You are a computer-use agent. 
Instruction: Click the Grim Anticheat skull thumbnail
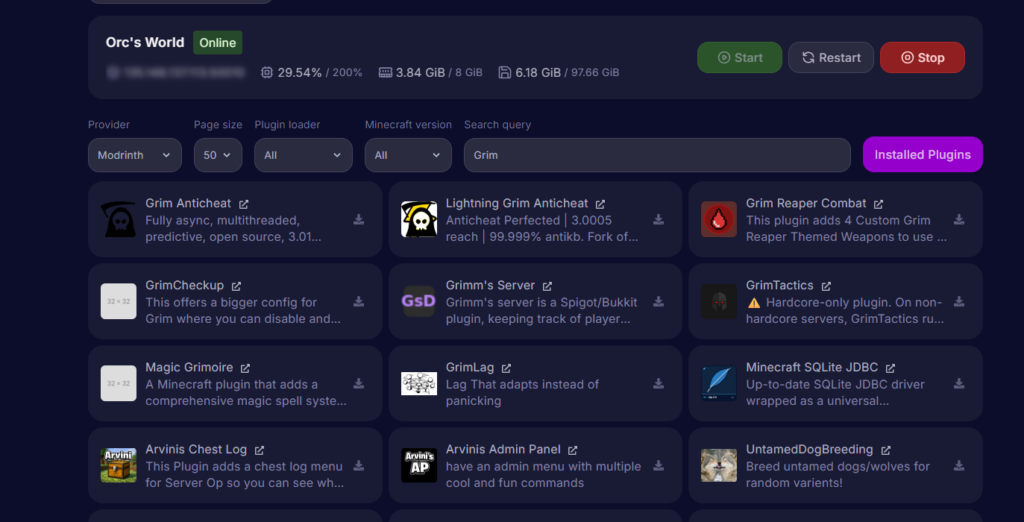(x=118, y=220)
